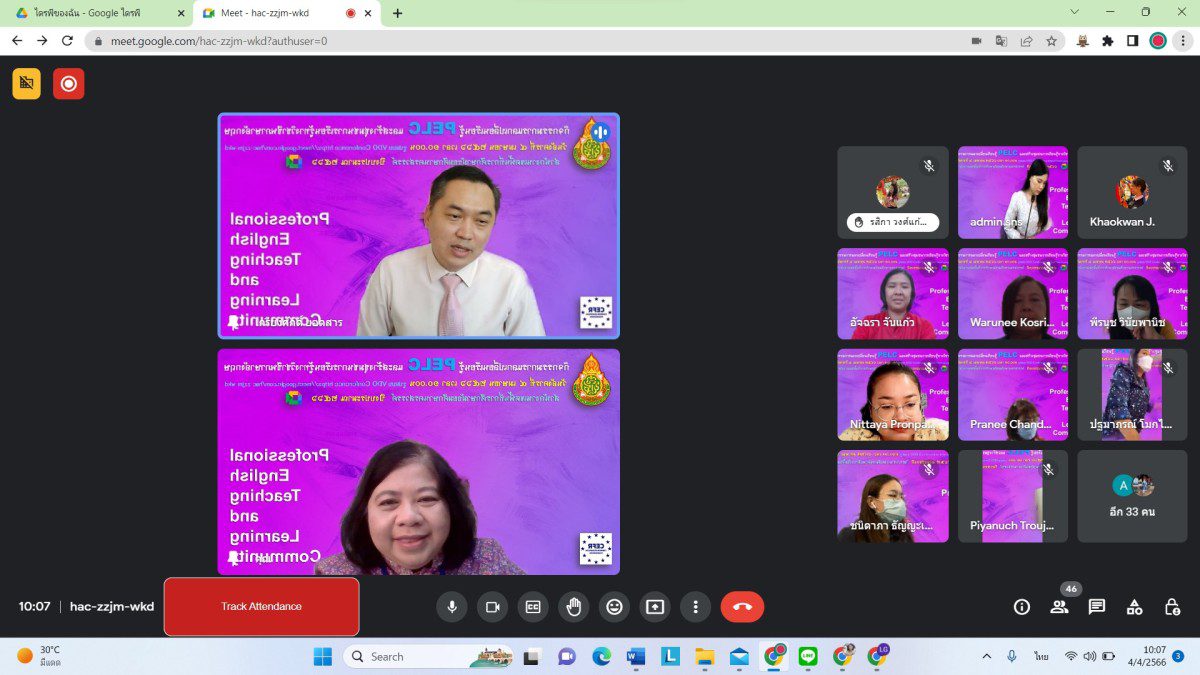Screen dimensions: 1200x675
Task: Open the weather widget showing 30°C
Action: [x=39, y=656]
